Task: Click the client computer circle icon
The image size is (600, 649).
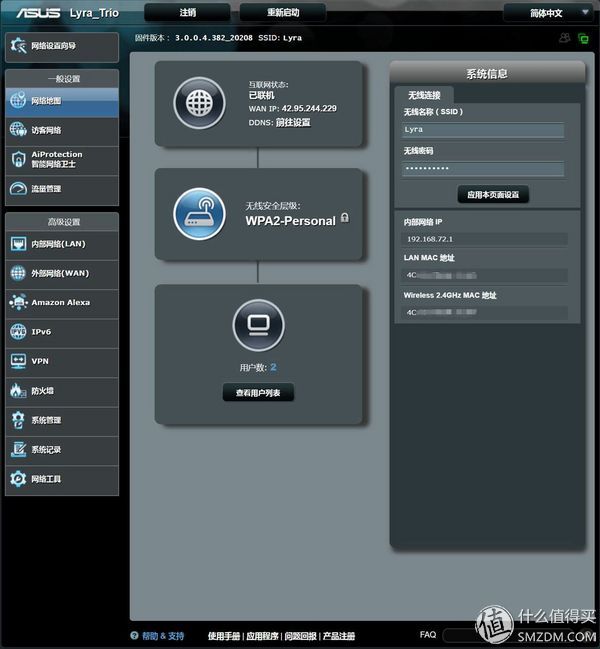Action: click(259, 325)
